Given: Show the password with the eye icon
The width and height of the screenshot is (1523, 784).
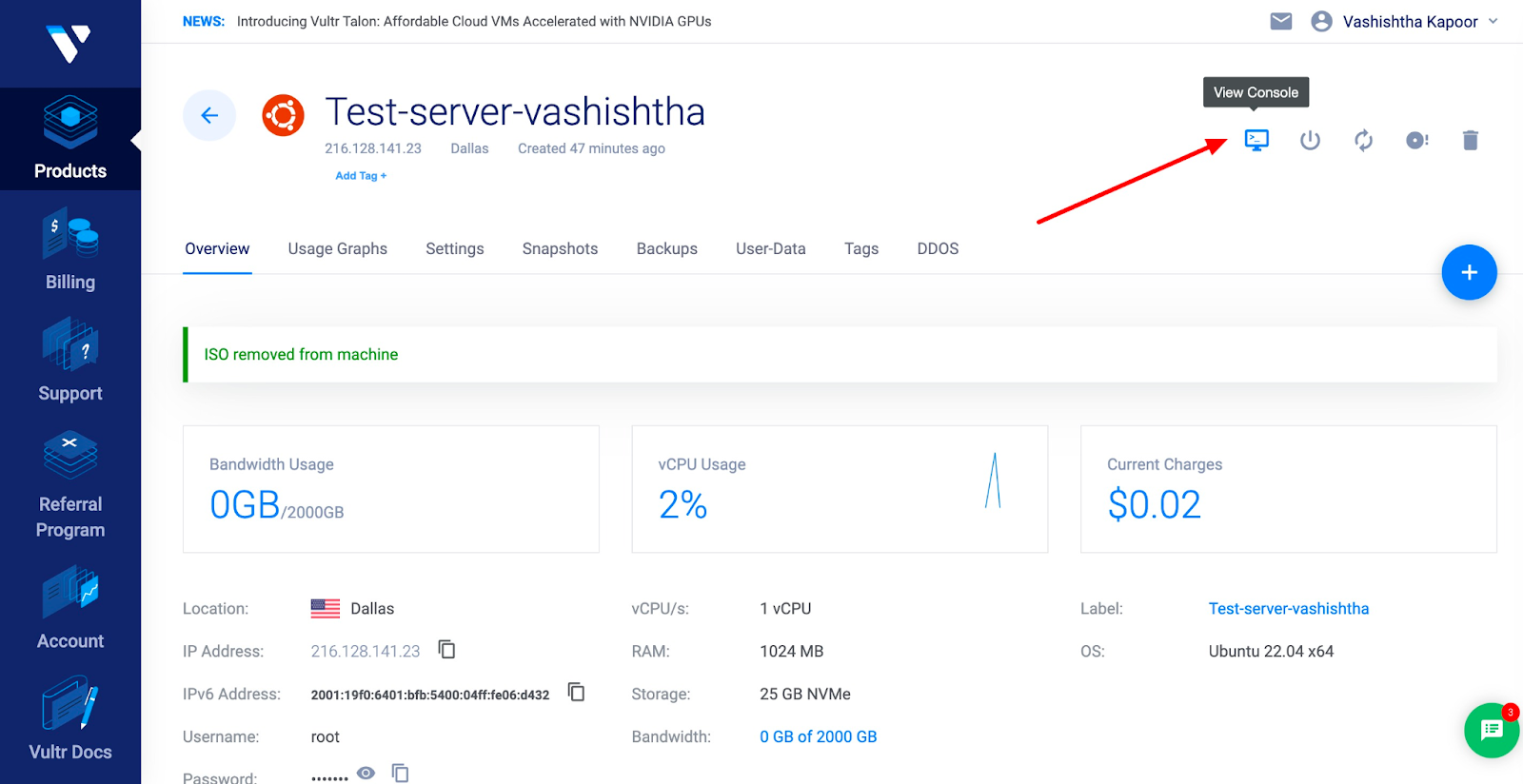Looking at the screenshot, I should 366,773.
